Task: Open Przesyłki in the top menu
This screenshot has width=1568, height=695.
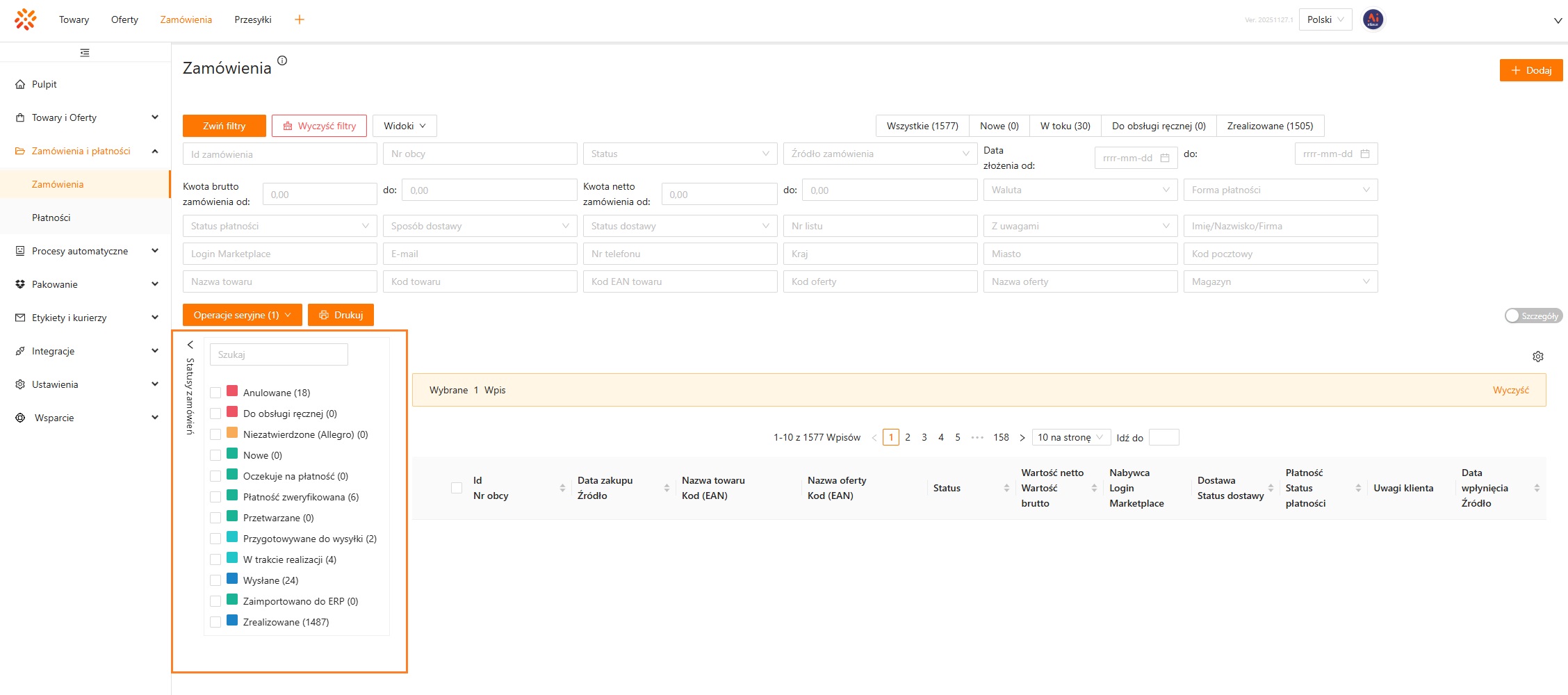Action: pos(253,19)
